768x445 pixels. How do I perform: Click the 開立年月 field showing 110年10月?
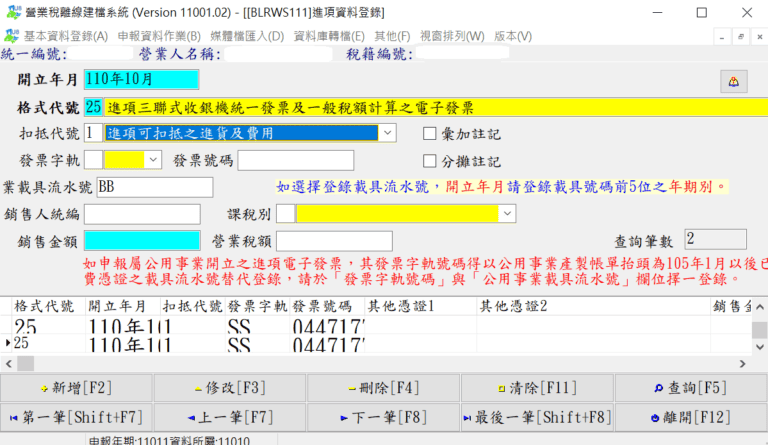click(x=142, y=79)
